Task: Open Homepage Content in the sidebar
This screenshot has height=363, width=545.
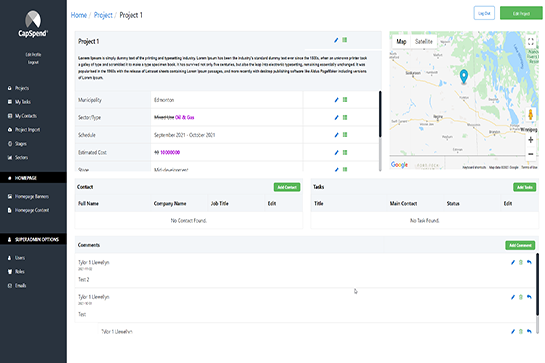Action: 32,210
